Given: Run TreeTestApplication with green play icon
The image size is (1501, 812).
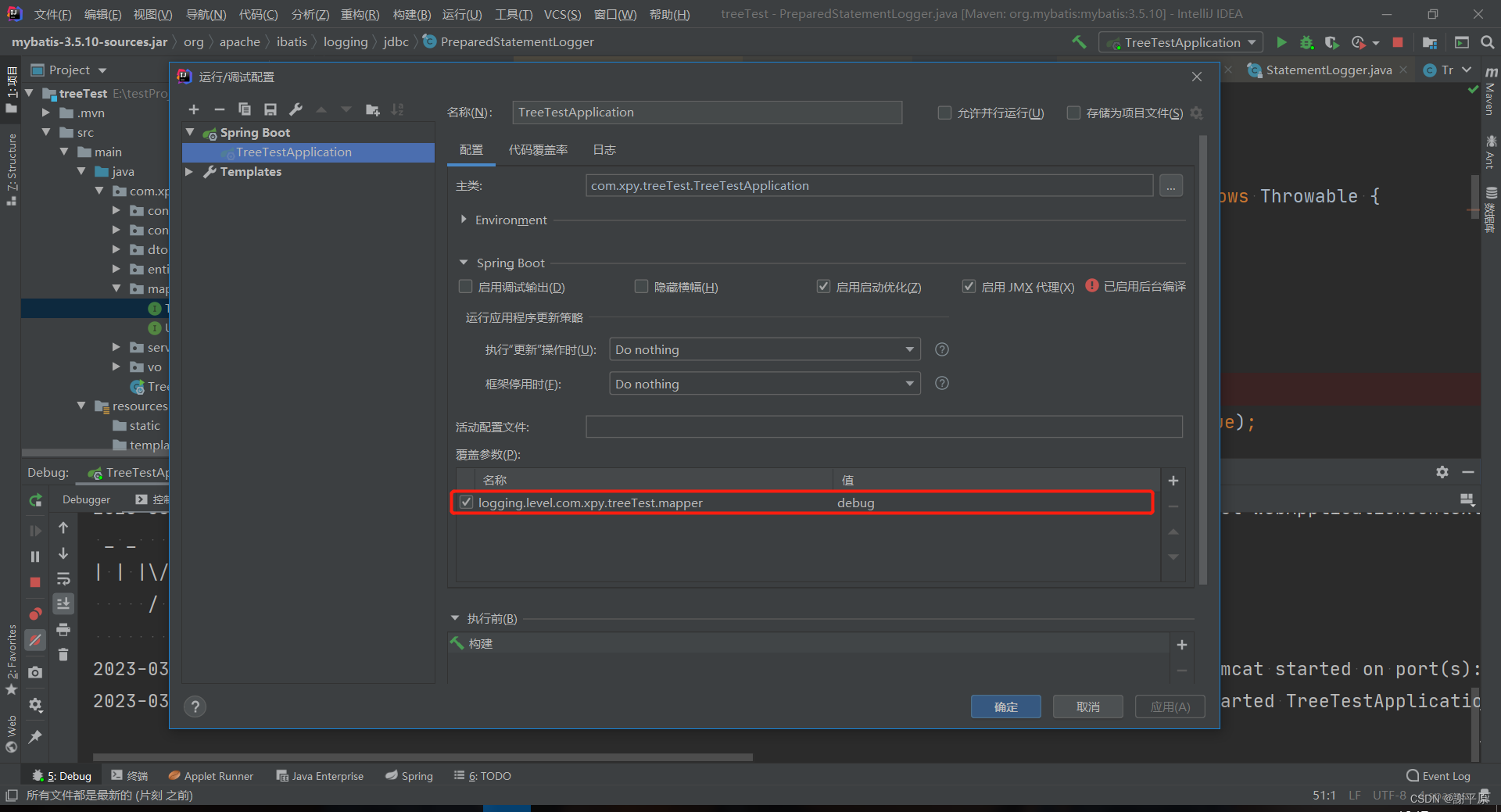Looking at the screenshot, I should (x=1281, y=42).
